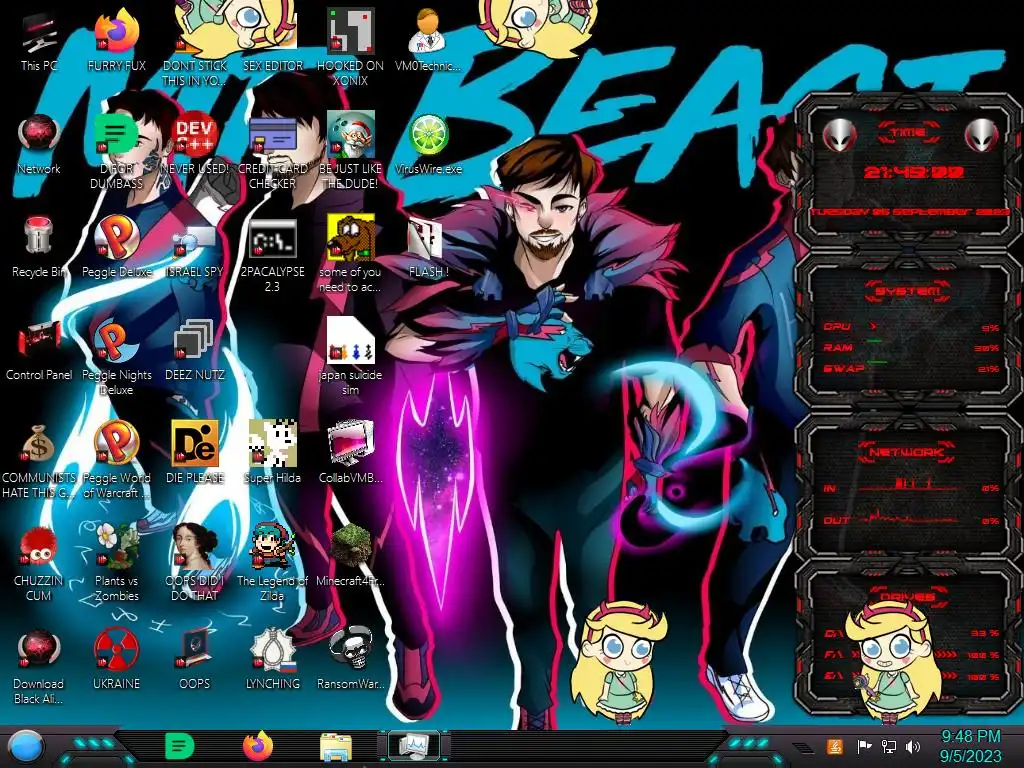
Task: Click the CPU usage row in System widget
Action: tap(911, 327)
